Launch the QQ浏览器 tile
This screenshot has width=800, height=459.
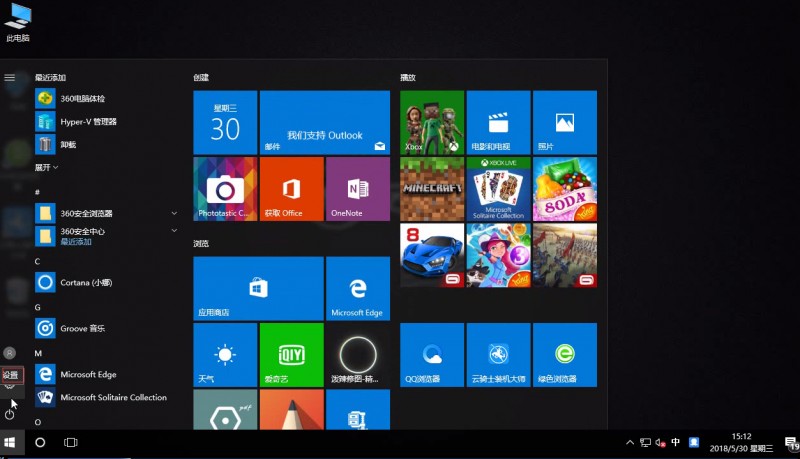point(432,355)
